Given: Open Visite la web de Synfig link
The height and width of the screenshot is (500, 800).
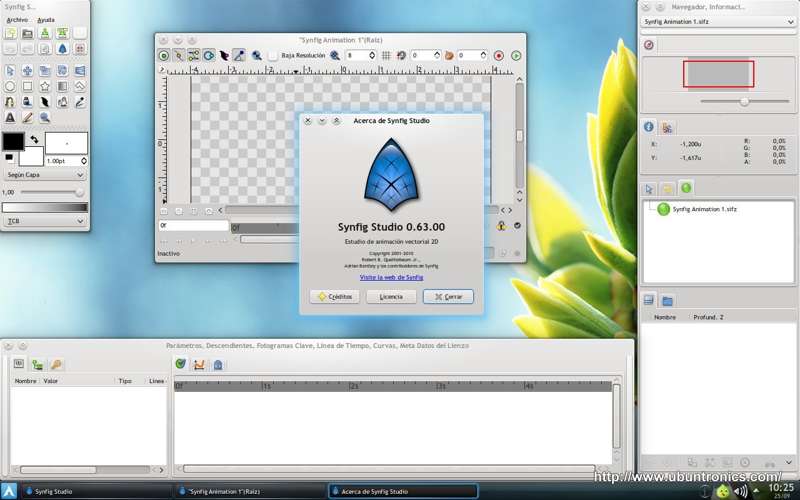Looking at the screenshot, I should (391, 278).
